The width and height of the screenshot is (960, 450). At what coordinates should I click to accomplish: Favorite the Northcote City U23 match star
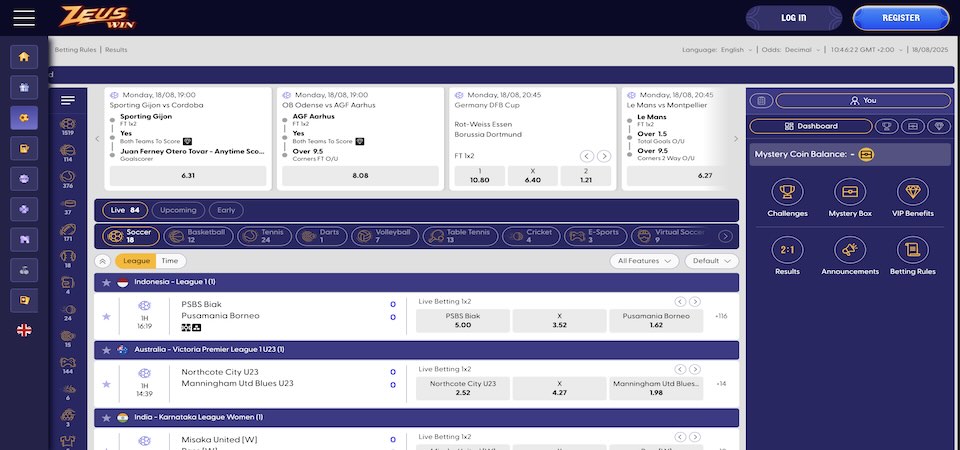pos(106,384)
